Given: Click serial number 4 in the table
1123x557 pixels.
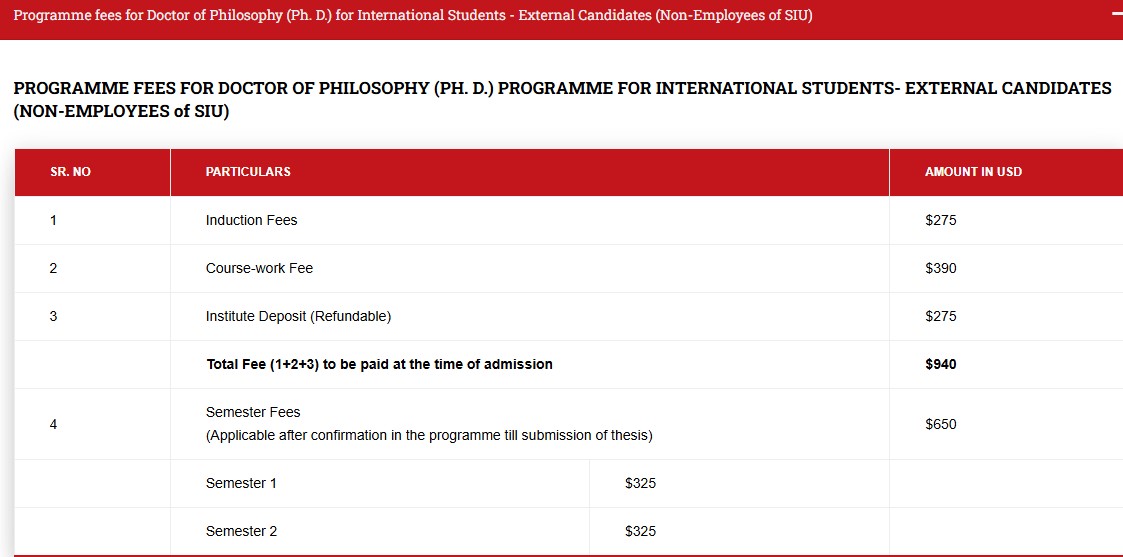Looking at the screenshot, I should 53,424.
